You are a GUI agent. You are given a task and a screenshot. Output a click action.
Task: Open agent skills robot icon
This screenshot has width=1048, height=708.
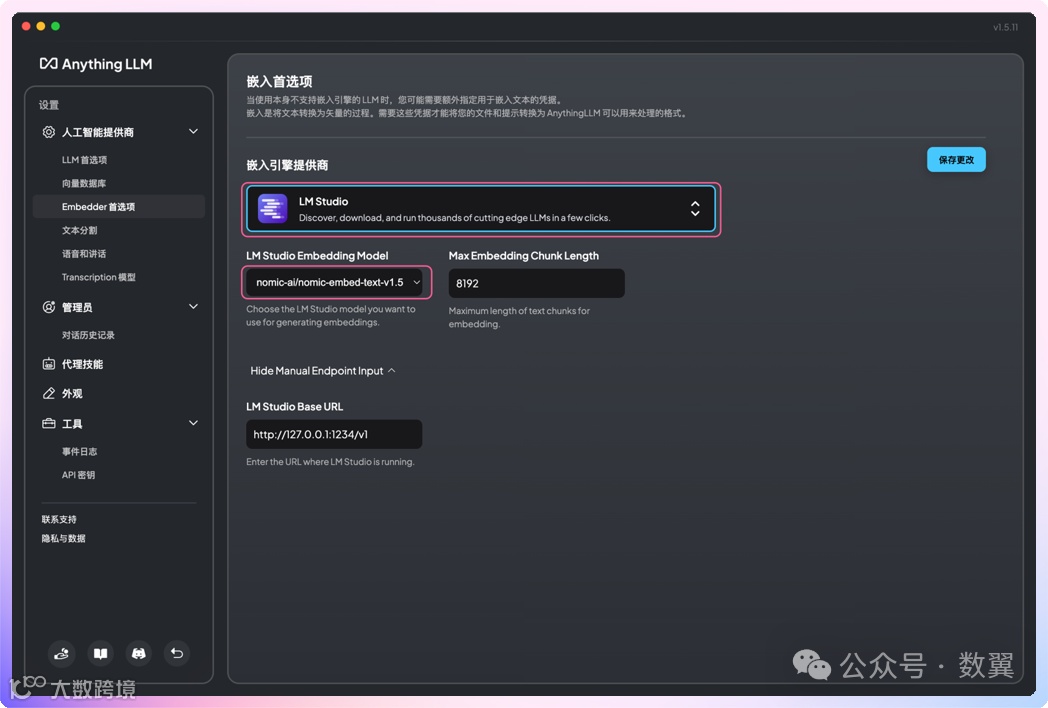point(49,364)
